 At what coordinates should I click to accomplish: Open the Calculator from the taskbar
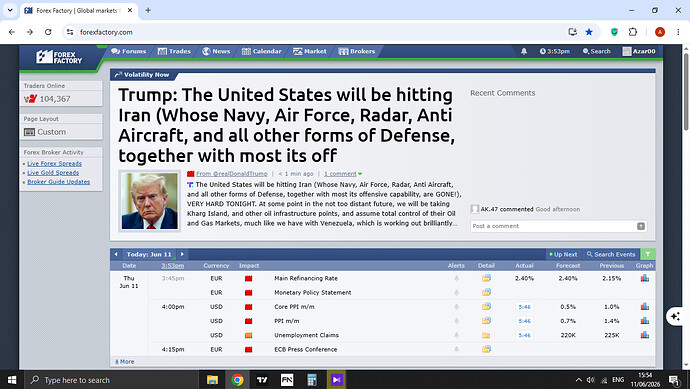click(x=312, y=380)
